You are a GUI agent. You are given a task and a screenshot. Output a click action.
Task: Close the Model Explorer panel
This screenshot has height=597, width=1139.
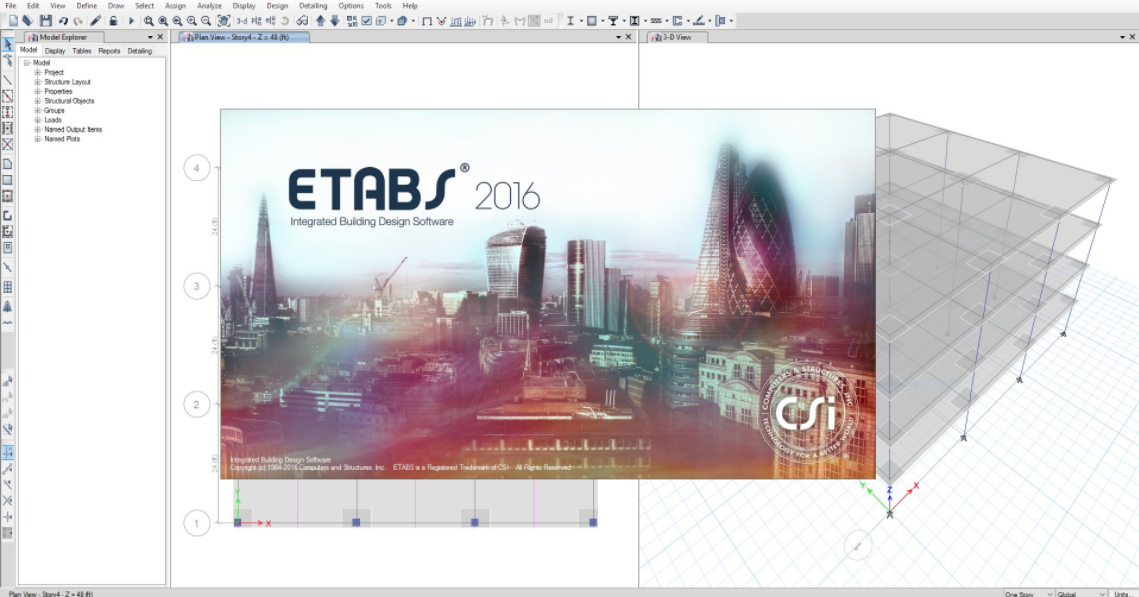(161, 37)
